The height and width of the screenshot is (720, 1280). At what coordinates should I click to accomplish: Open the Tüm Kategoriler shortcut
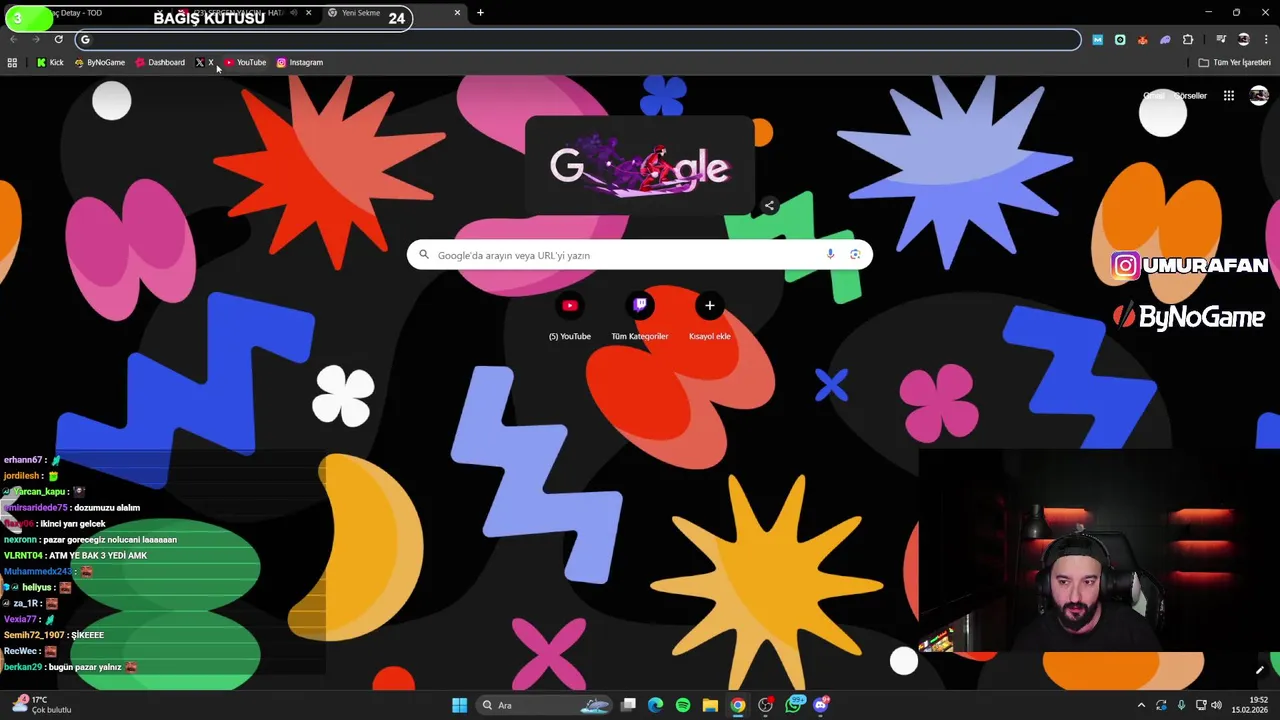(640, 317)
